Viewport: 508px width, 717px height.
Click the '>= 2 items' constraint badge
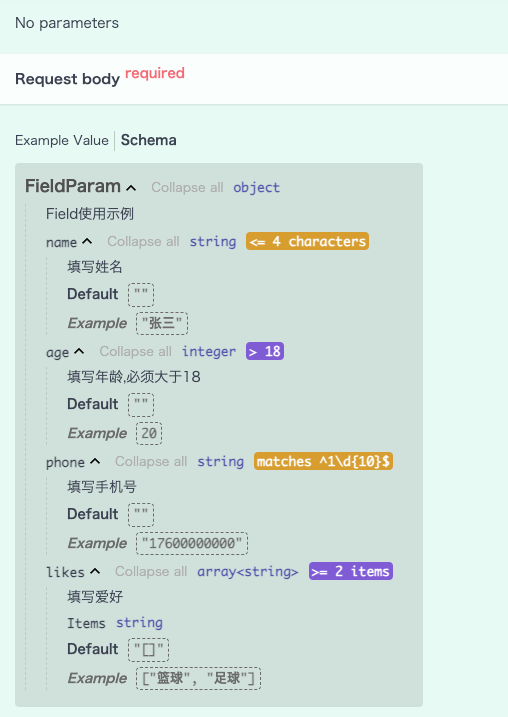(351, 571)
